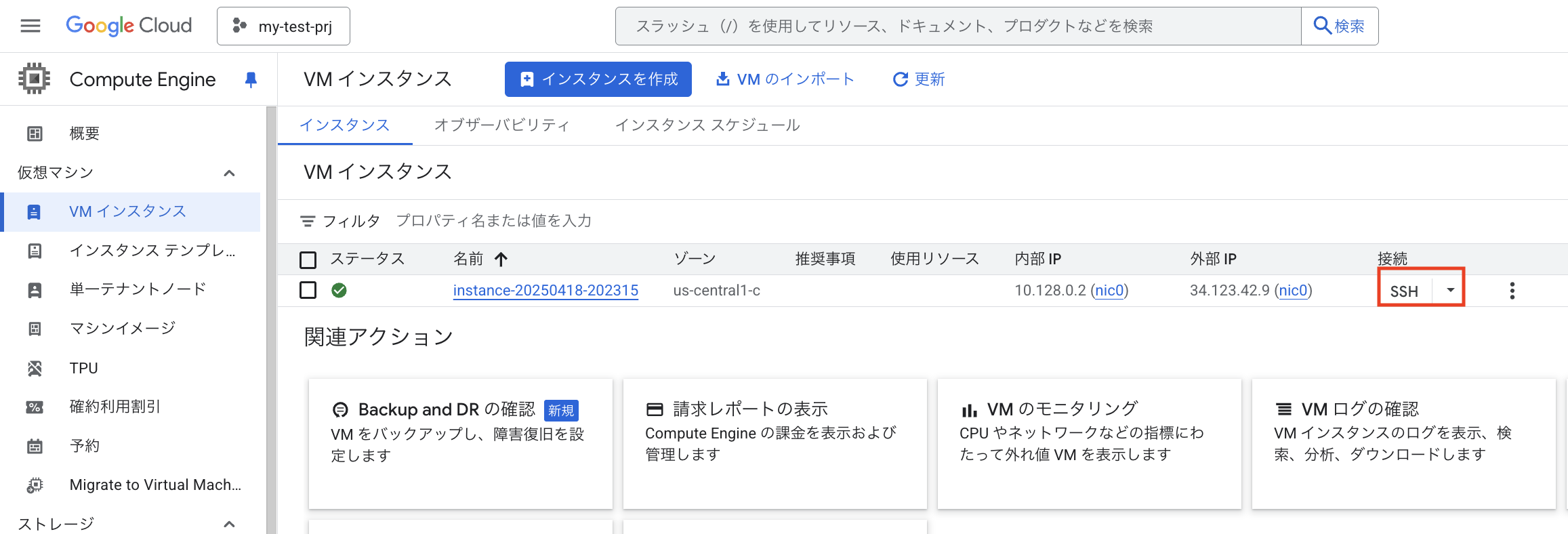Click nic0 link beside internal IP

click(1109, 291)
